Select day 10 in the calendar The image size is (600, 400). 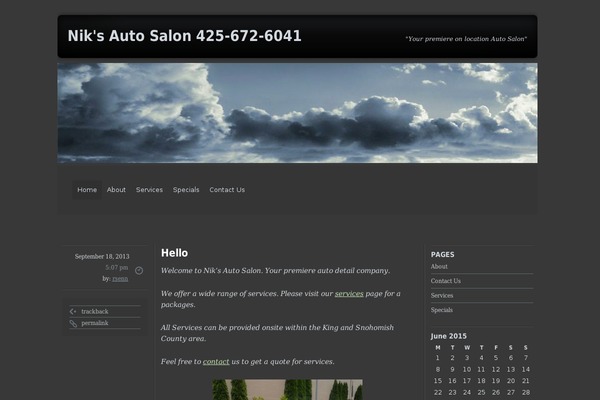467,369
